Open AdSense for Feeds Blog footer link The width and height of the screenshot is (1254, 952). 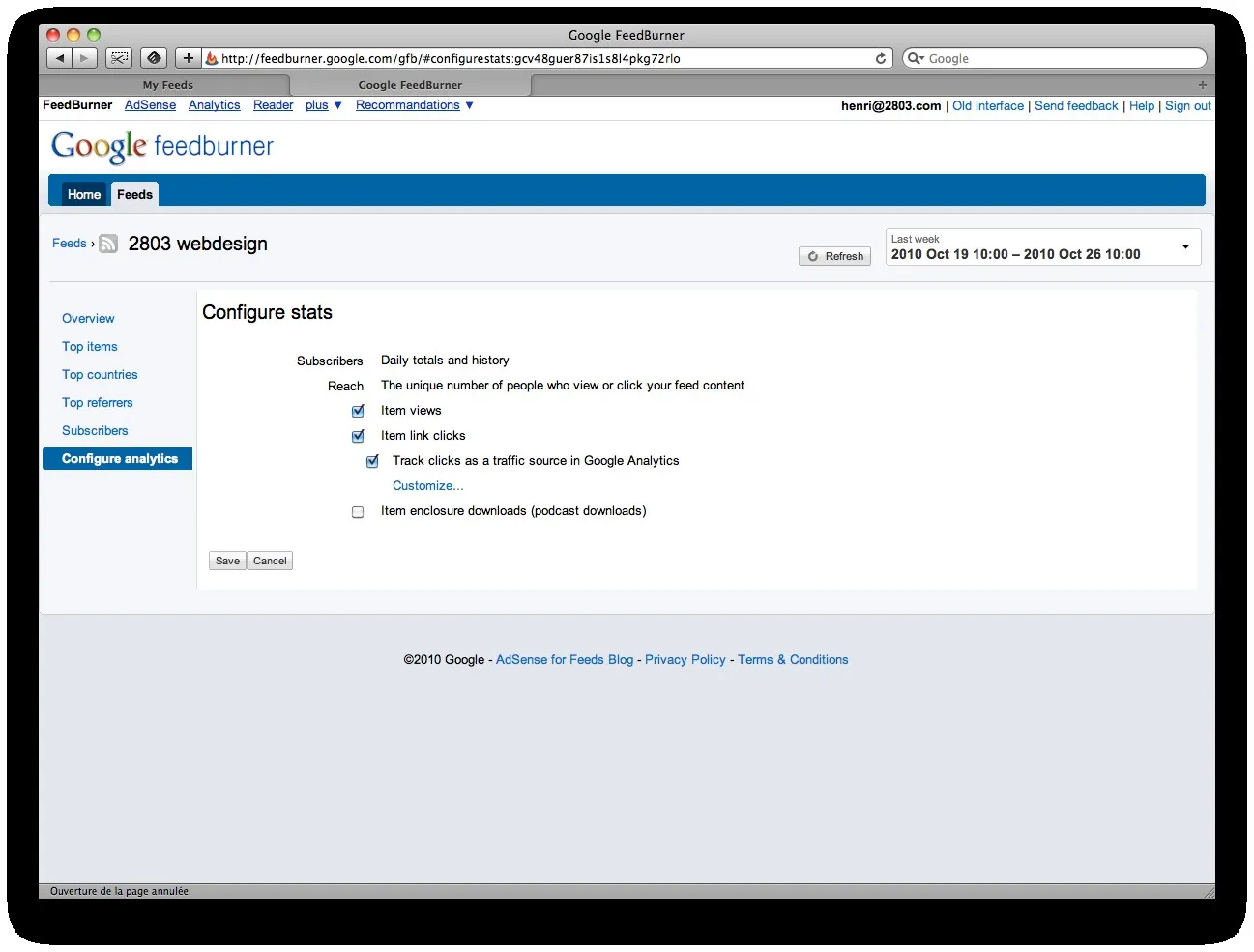(x=565, y=660)
